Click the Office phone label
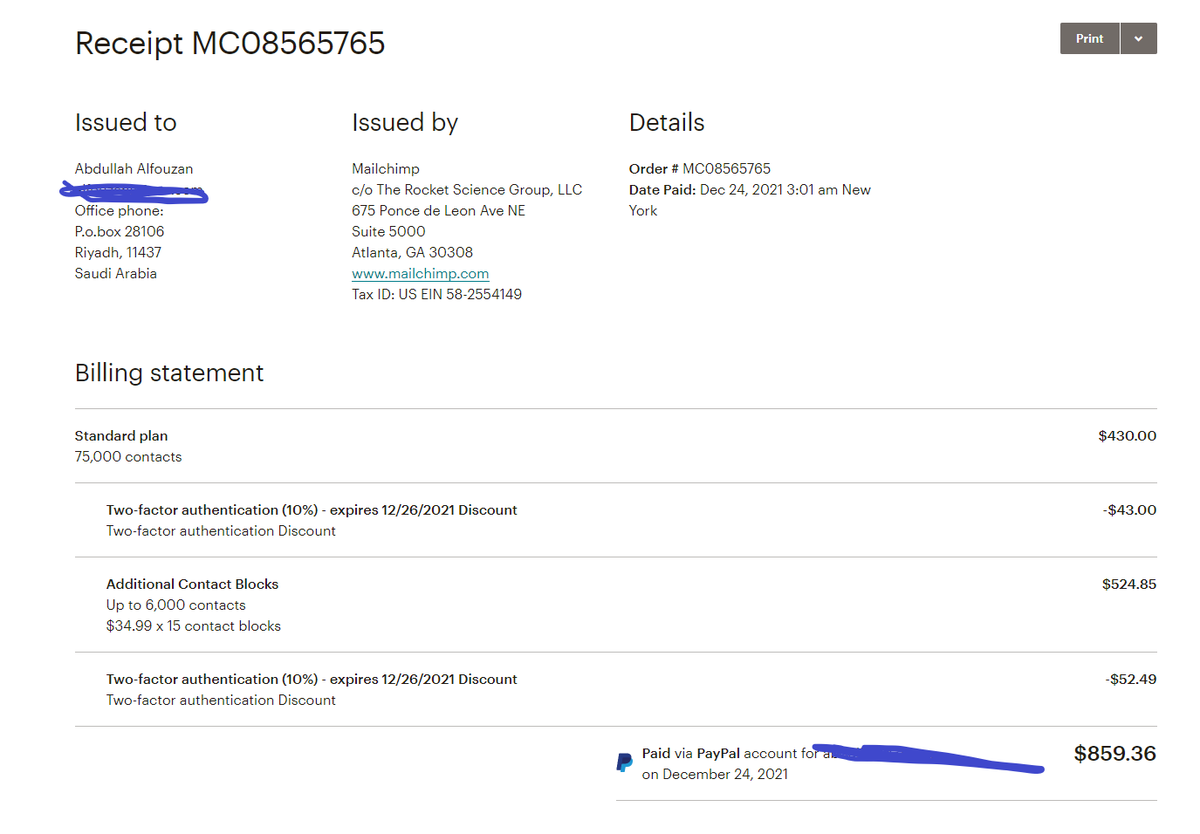This screenshot has height=834, width=1200. click(119, 210)
